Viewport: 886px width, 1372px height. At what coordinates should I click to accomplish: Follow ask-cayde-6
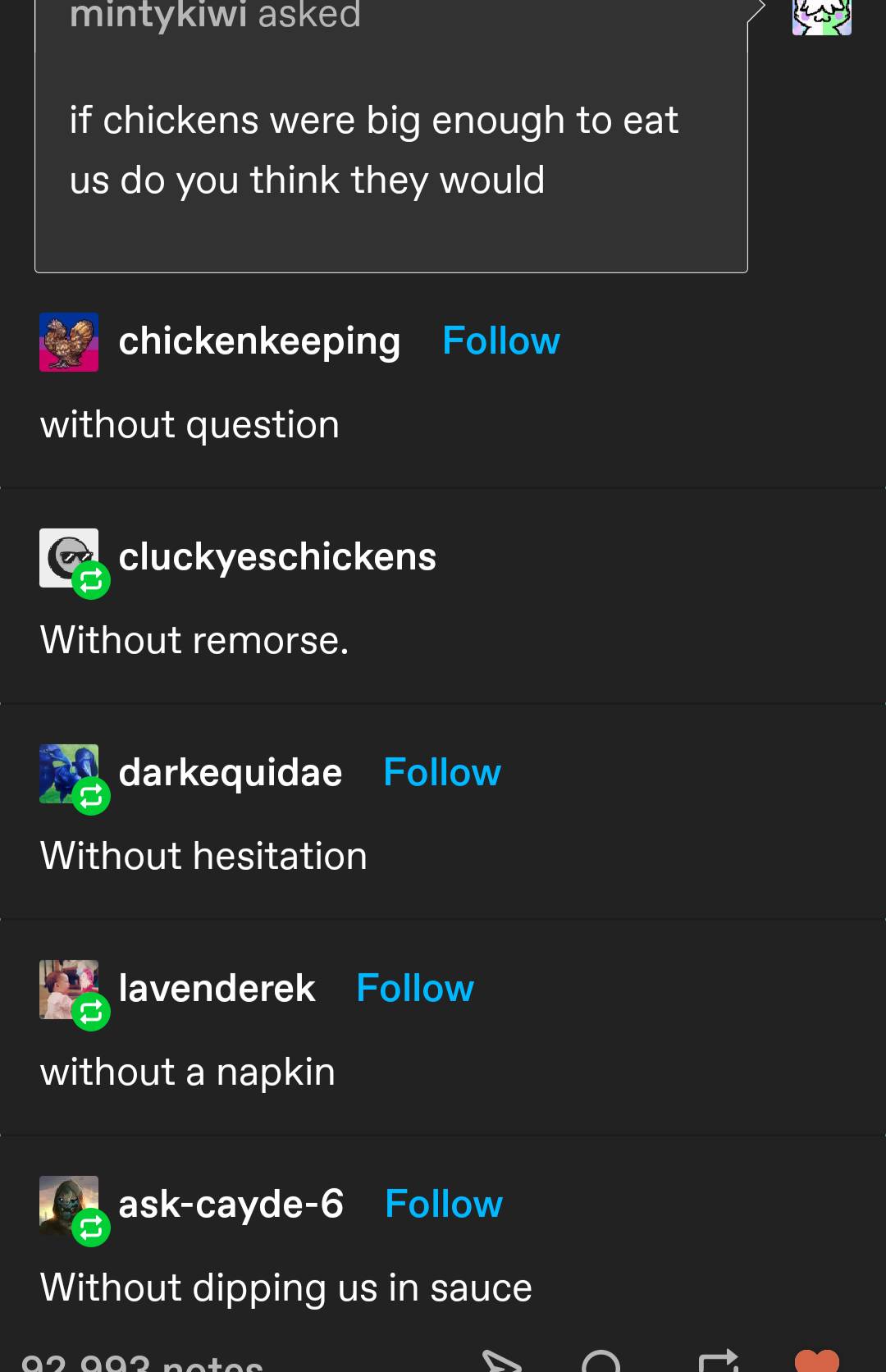(444, 1205)
